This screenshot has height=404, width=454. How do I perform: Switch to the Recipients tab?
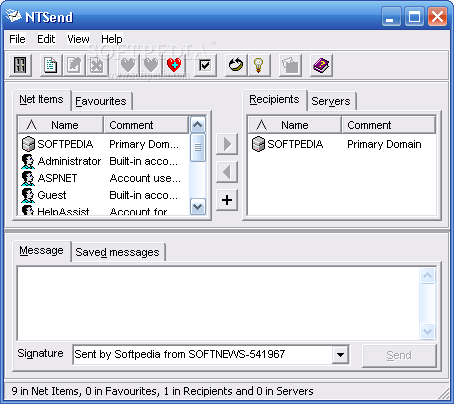tap(274, 99)
